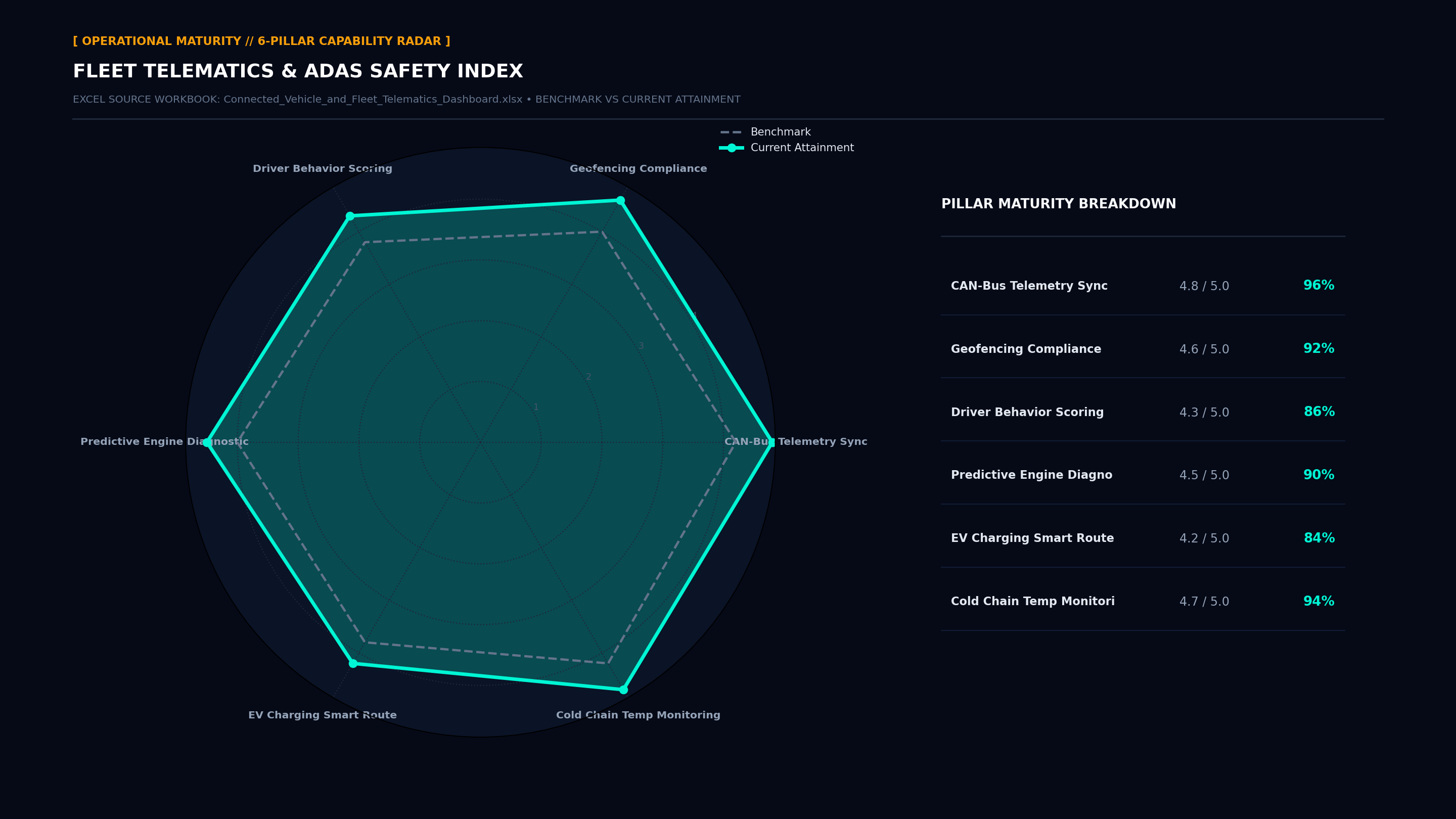Click the Benchmark dashed line legend swatch

click(x=731, y=132)
